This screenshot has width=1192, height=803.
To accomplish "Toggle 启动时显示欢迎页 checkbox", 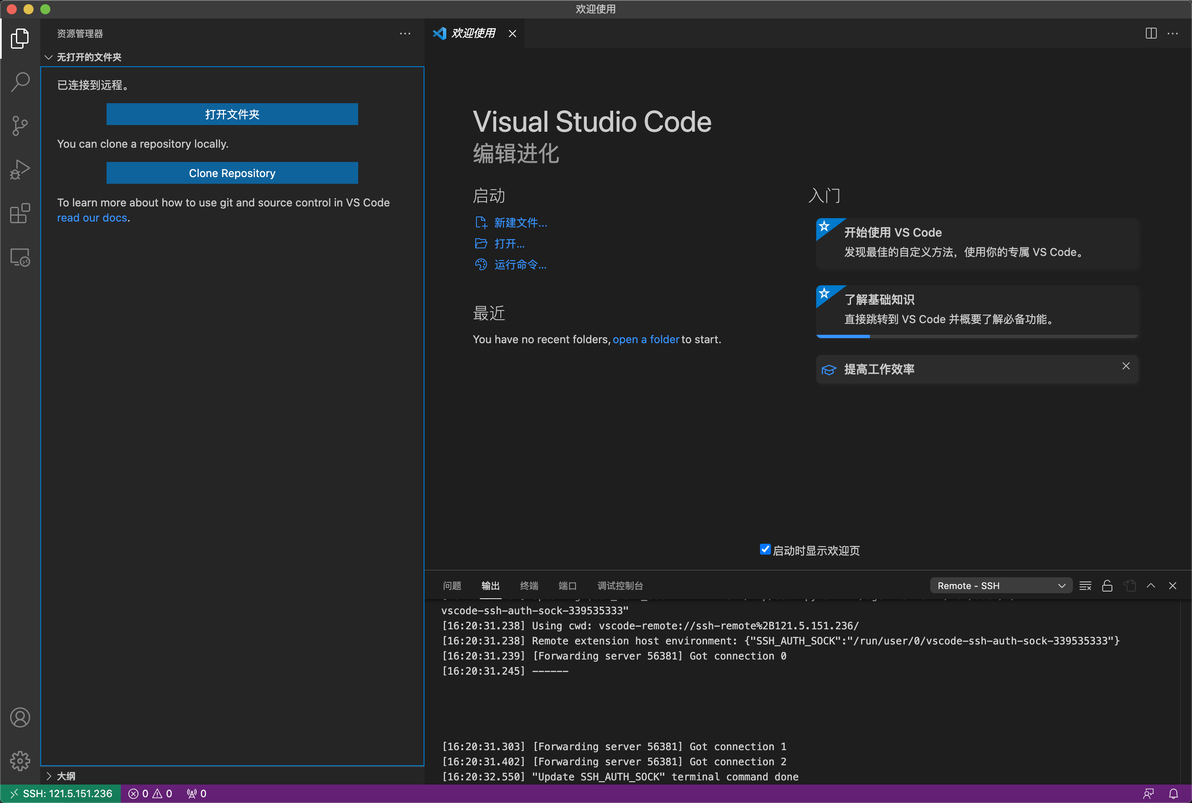I will (x=765, y=550).
